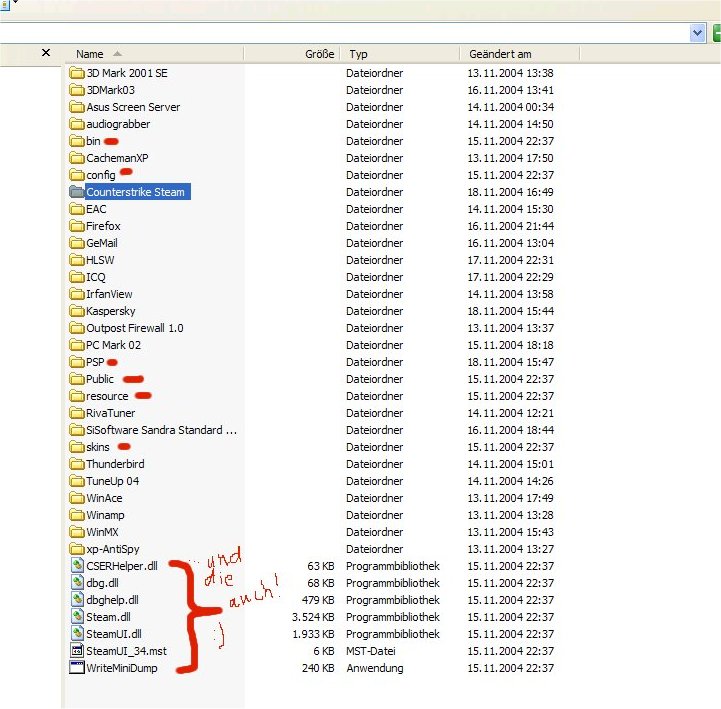Click the CachemanXP folder icon

77,158
